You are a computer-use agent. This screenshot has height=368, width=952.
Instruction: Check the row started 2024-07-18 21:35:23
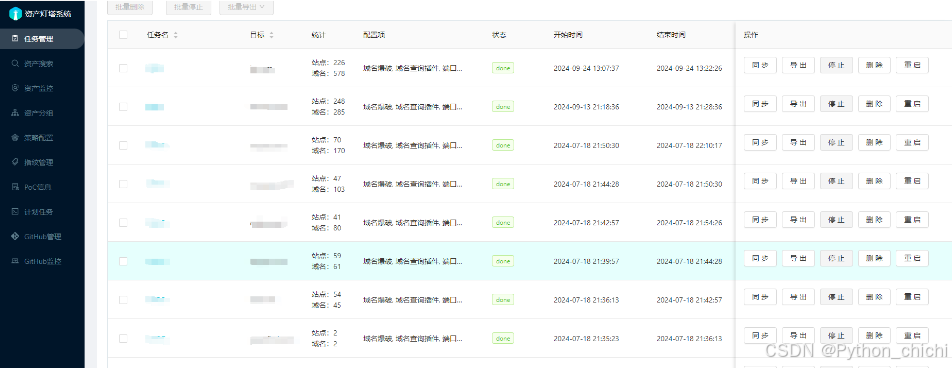[x=123, y=338]
